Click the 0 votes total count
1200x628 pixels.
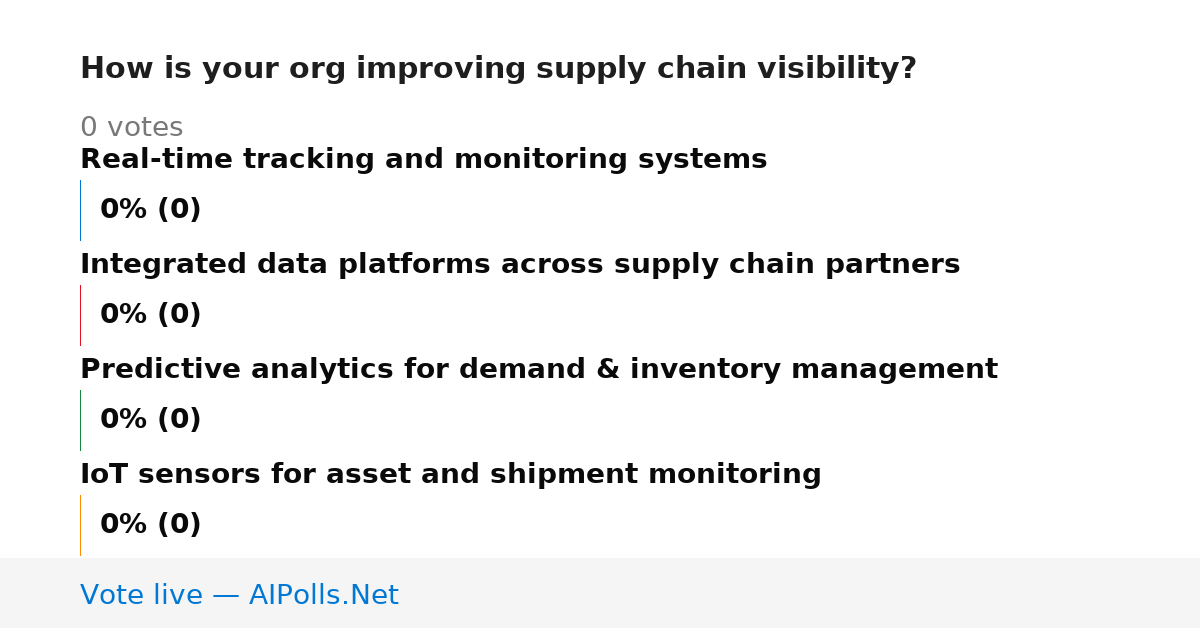pyautogui.click(x=132, y=128)
